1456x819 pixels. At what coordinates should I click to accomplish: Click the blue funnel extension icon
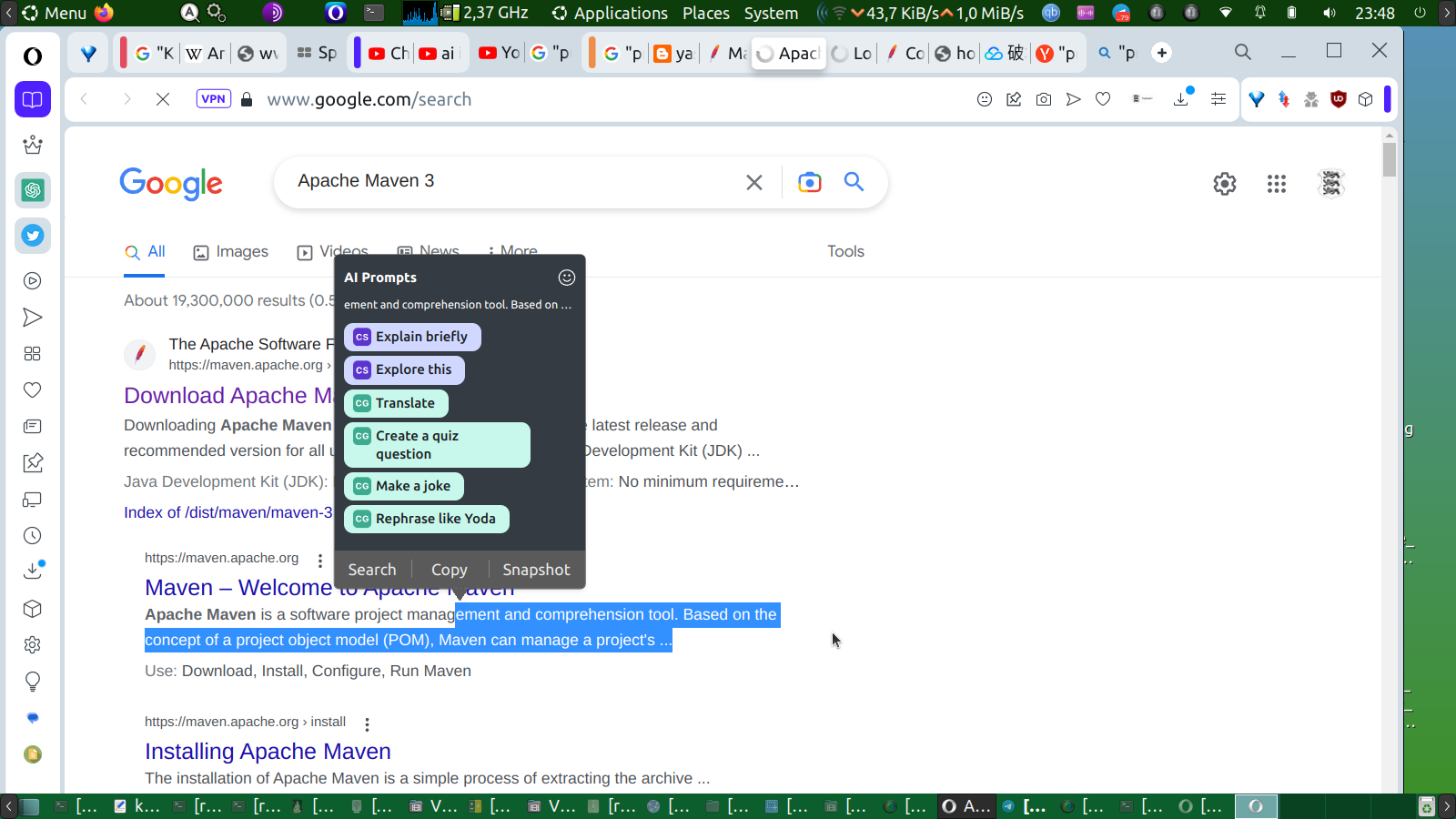click(x=1257, y=99)
